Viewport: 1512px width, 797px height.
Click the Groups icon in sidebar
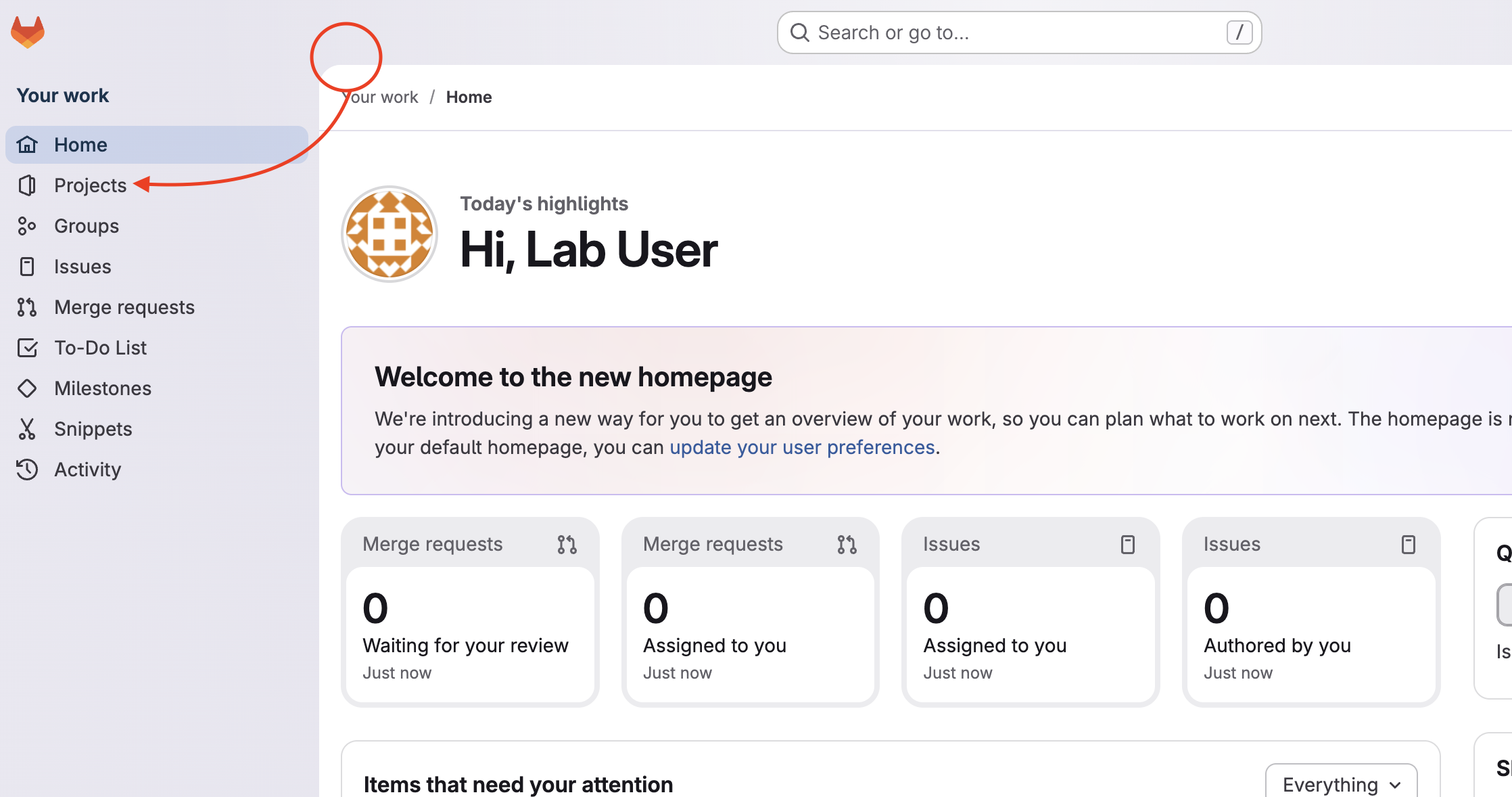tap(27, 226)
